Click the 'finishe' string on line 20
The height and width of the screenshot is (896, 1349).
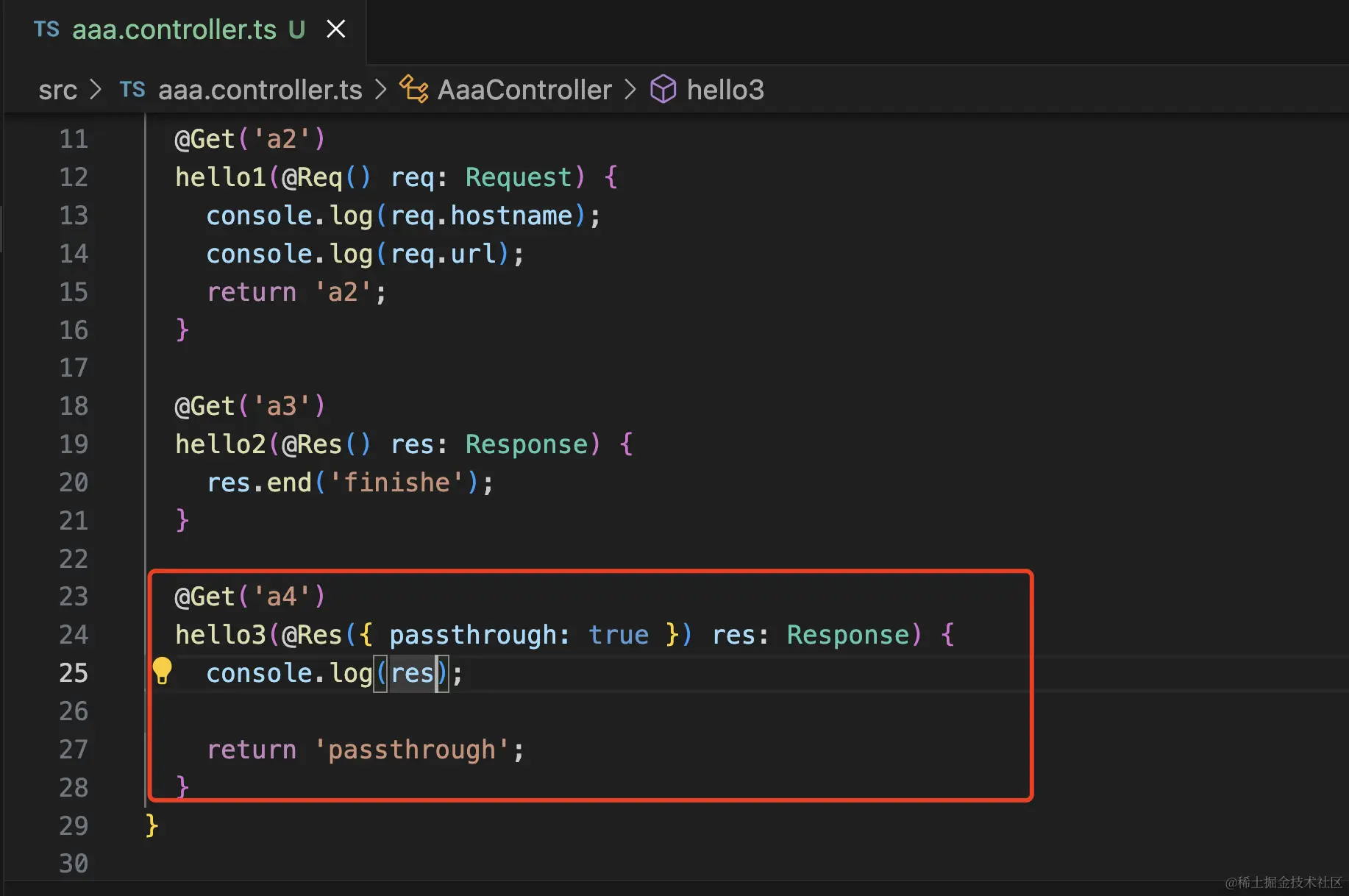point(397,483)
